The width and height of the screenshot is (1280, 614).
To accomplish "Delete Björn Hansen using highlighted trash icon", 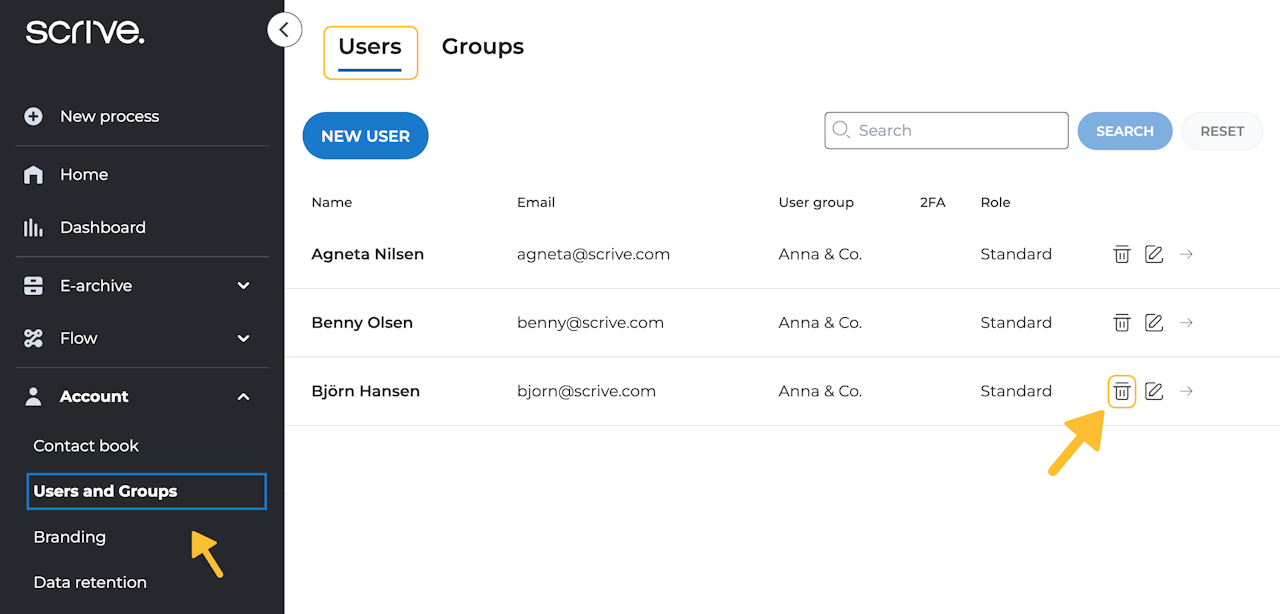I will tap(1122, 391).
